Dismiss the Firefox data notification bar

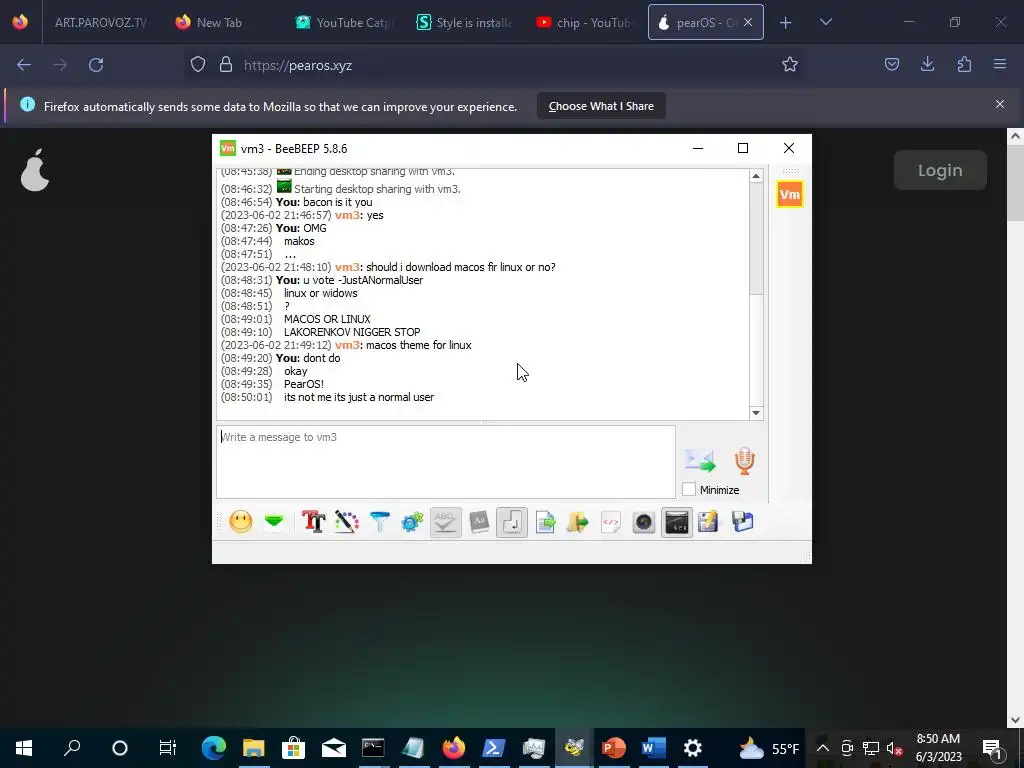[999, 104]
